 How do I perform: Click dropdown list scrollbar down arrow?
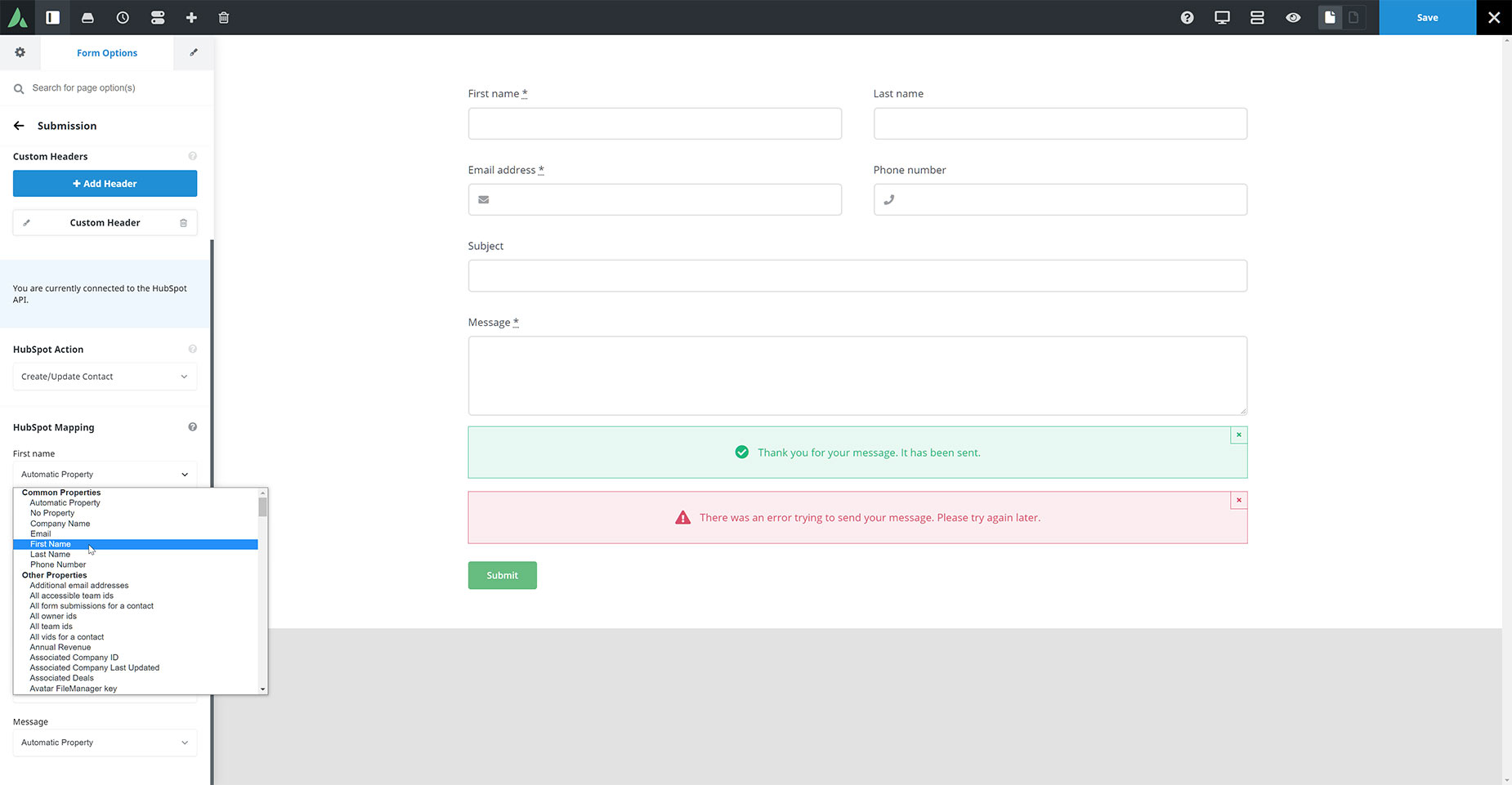coord(263,689)
